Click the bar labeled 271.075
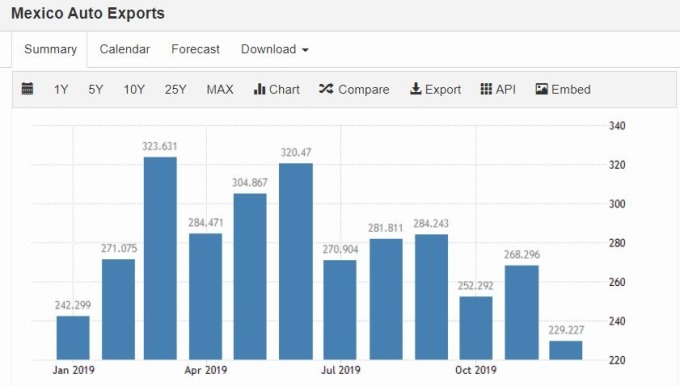This screenshot has width=680, height=386. (x=118, y=309)
